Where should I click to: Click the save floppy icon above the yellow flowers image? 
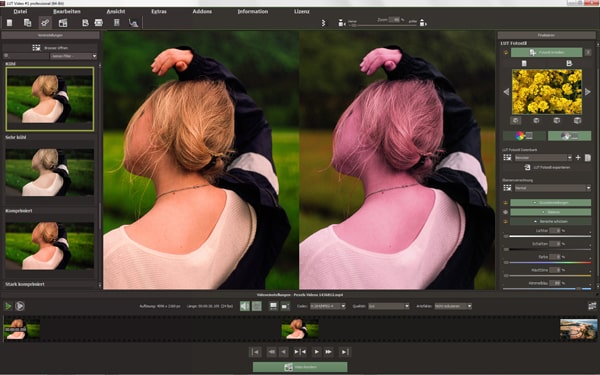(x=569, y=63)
